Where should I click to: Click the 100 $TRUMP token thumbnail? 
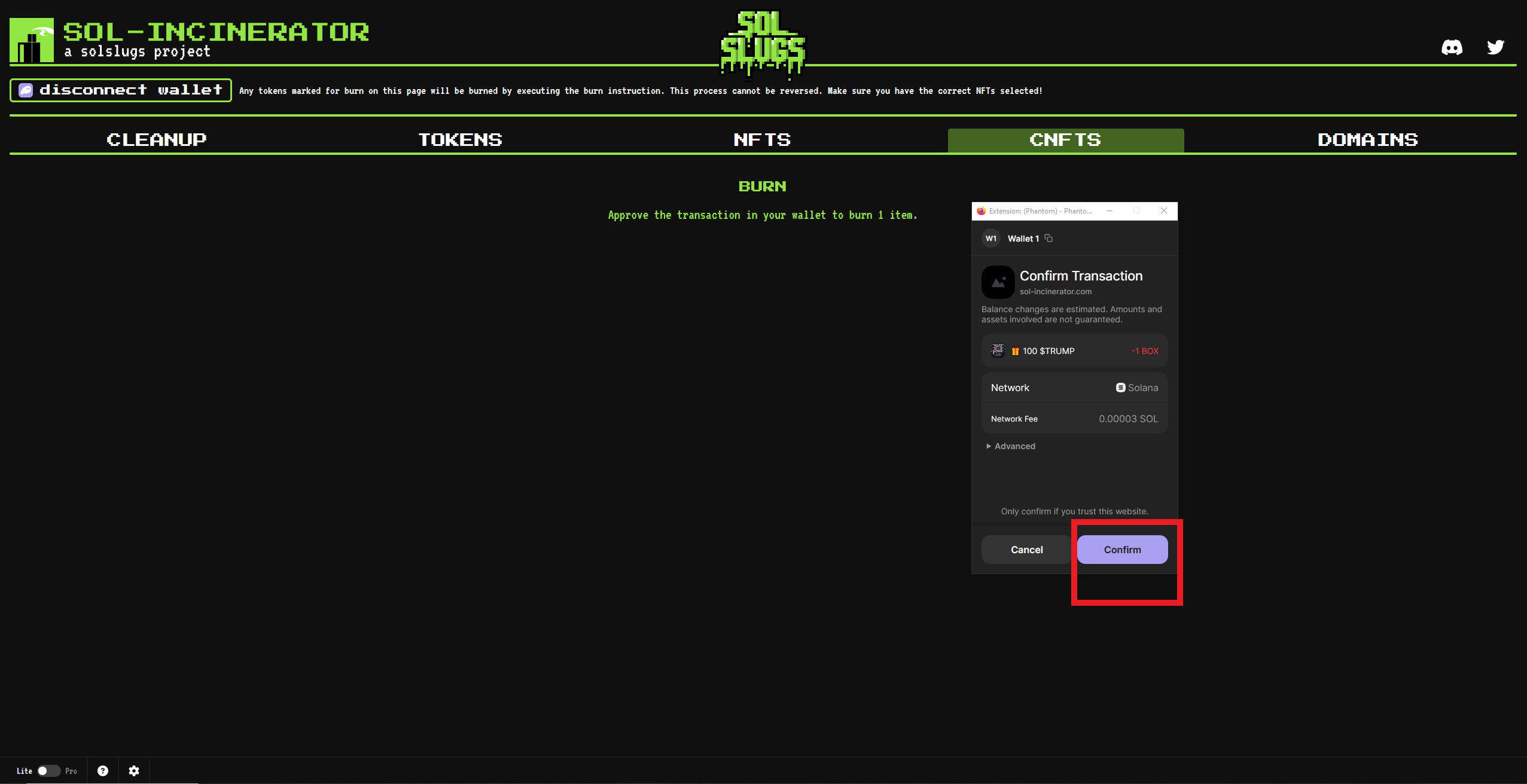click(x=998, y=350)
